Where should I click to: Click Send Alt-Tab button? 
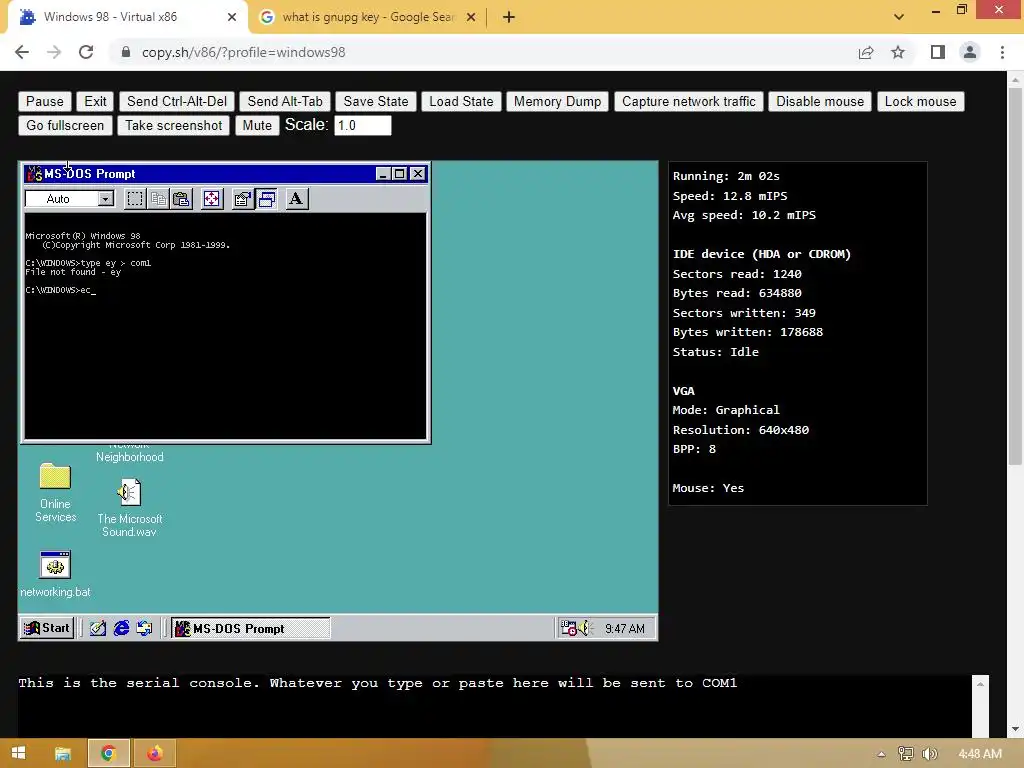(285, 101)
